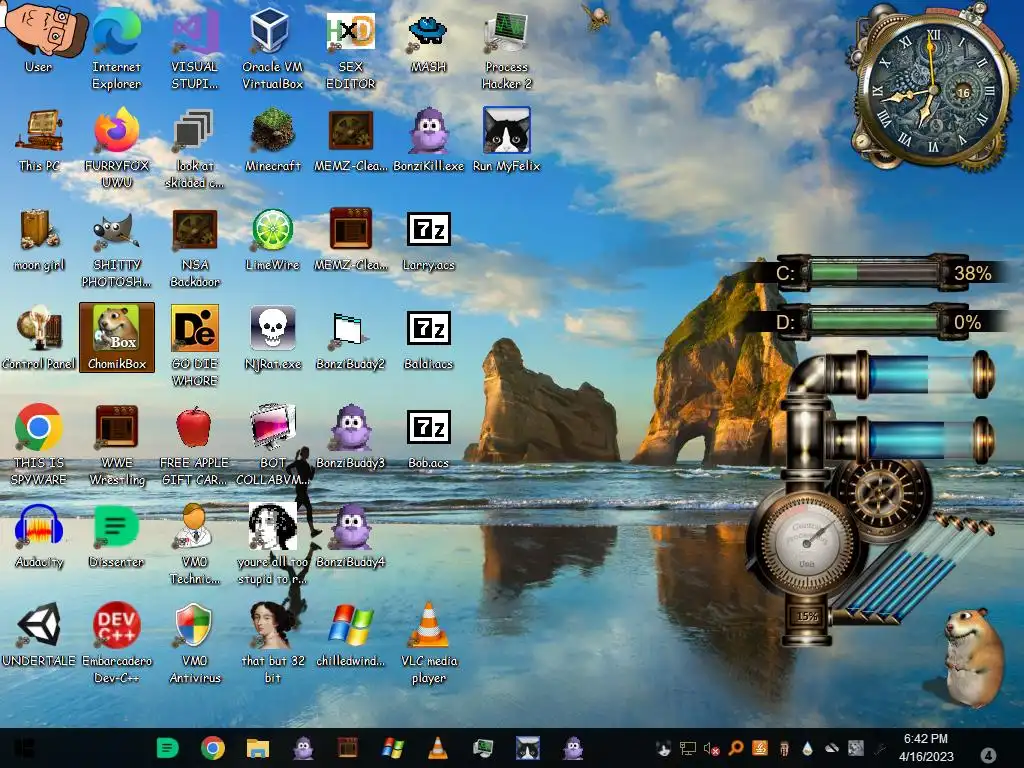Image resolution: width=1024 pixels, height=768 pixels.
Task: Click the CPU gauge dial widget
Action: click(807, 542)
